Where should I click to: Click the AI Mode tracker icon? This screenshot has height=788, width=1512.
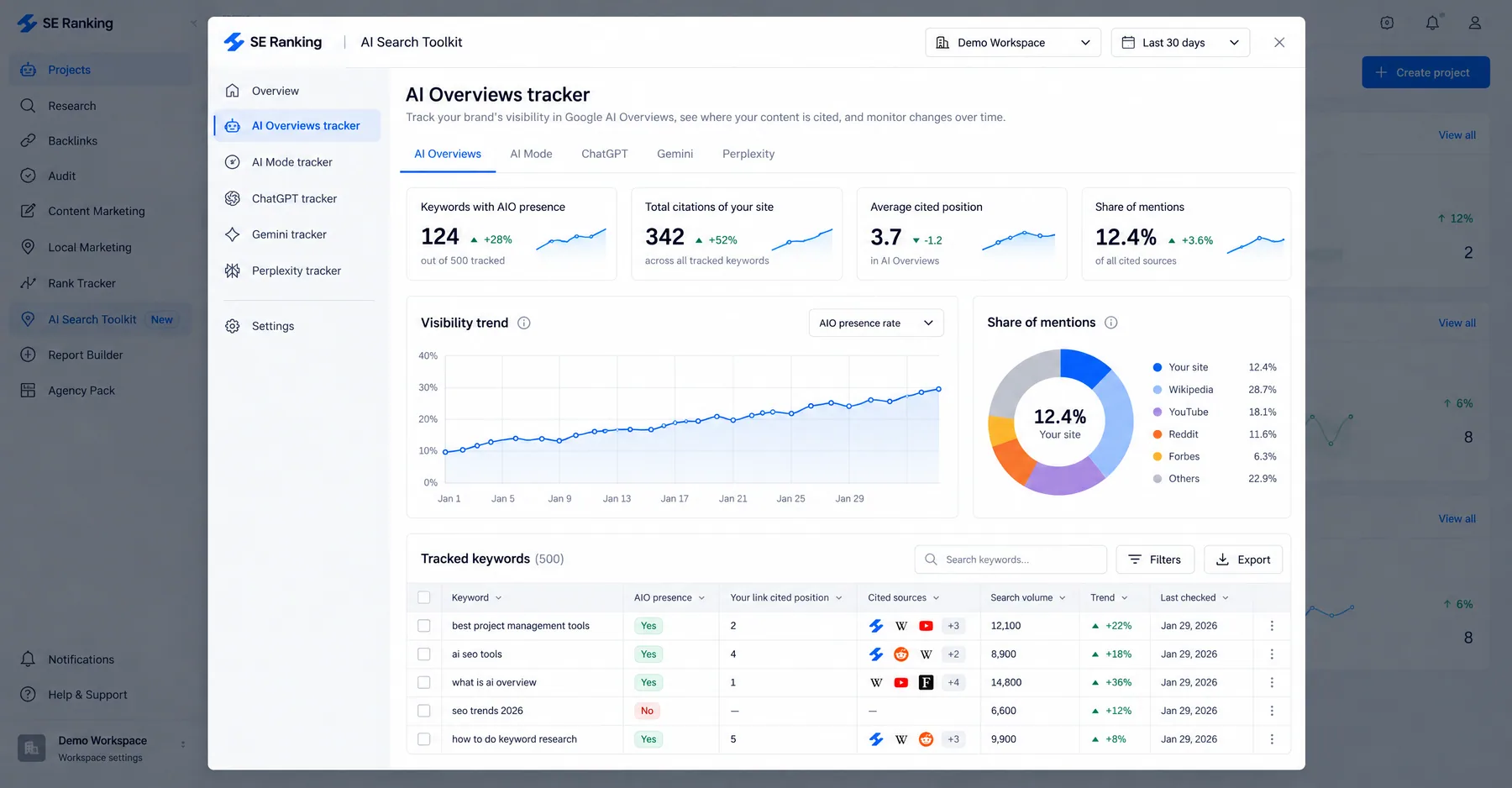point(233,162)
